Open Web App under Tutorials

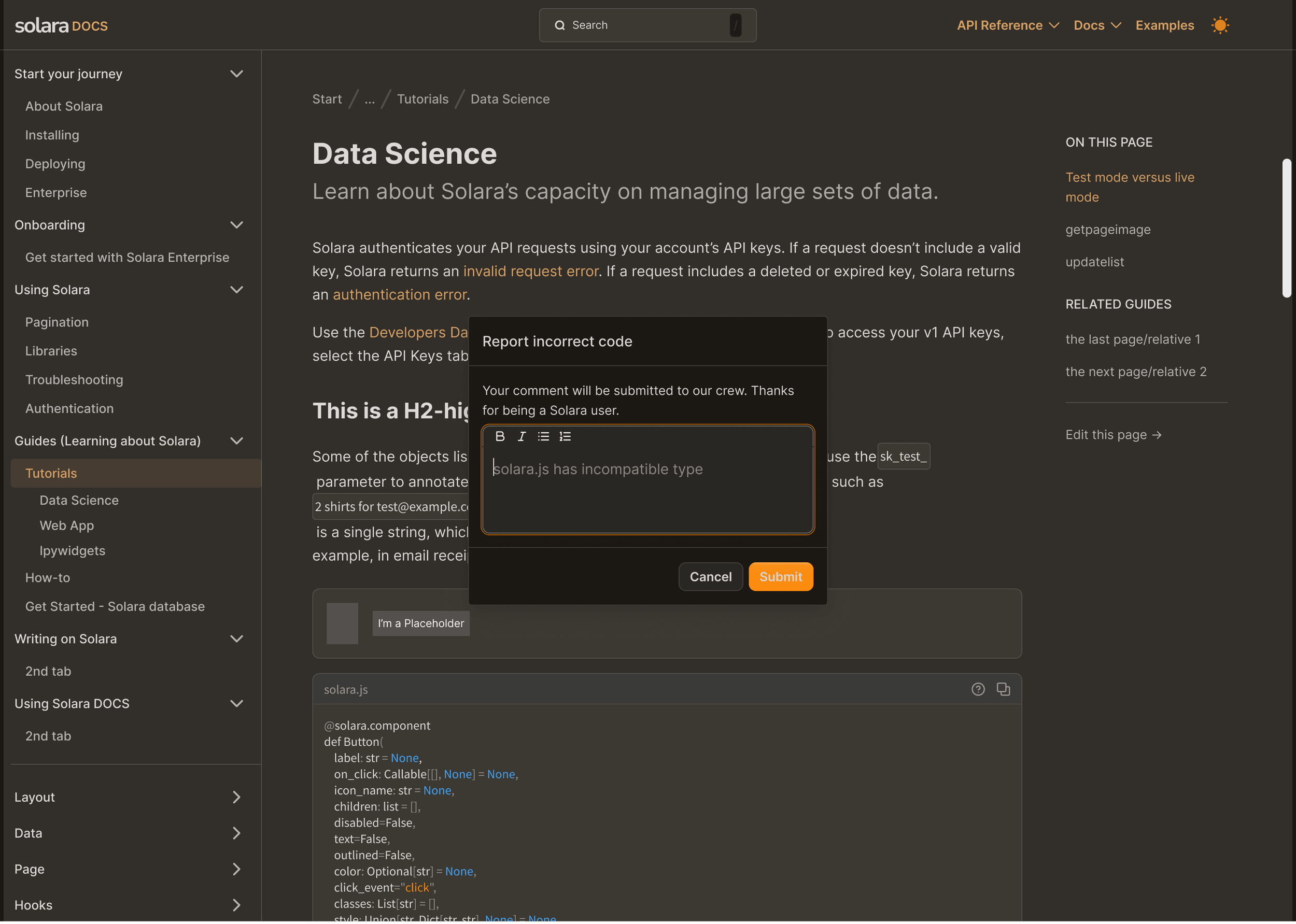point(66,525)
